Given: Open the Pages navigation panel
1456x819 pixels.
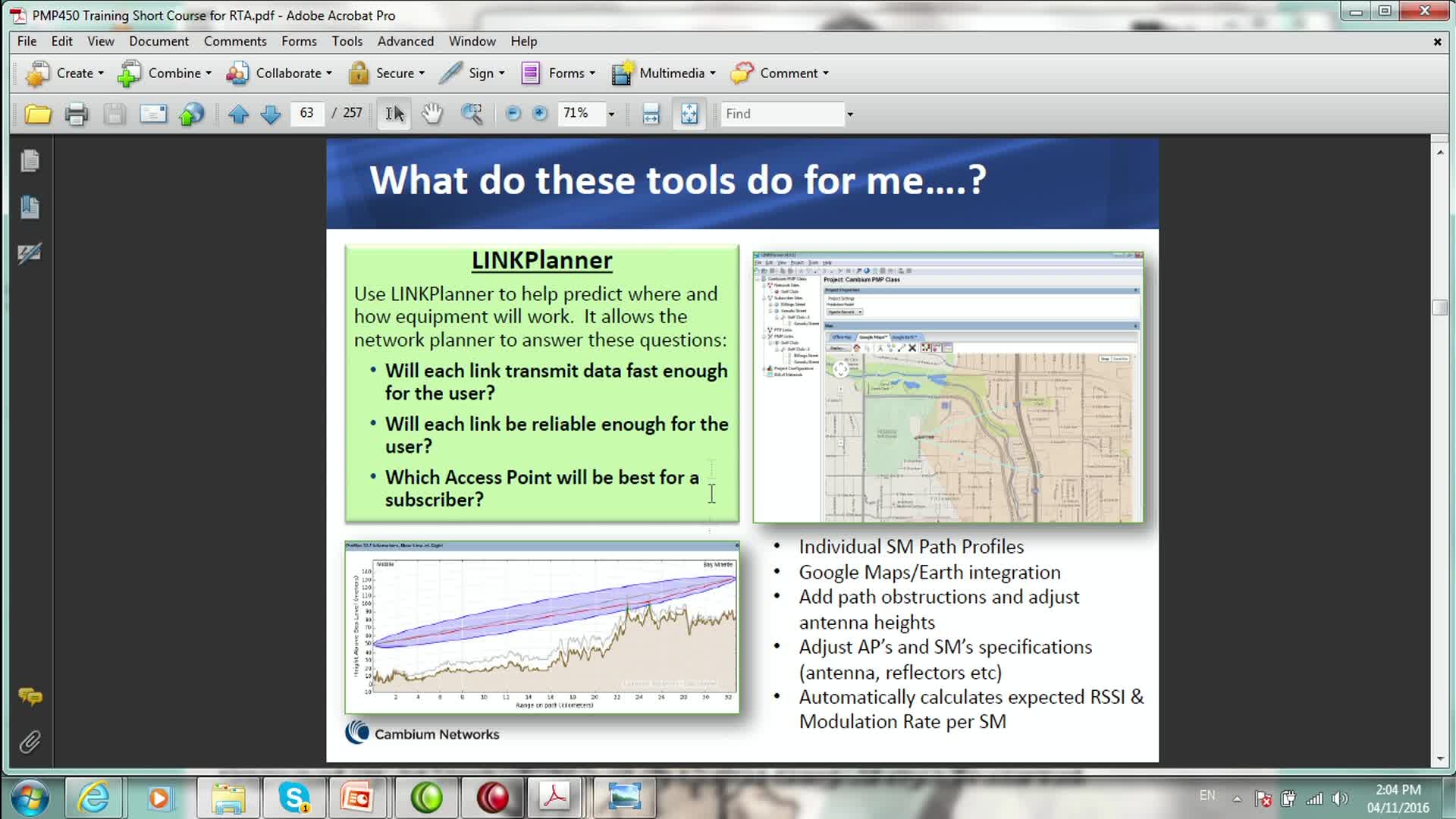Looking at the screenshot, I should [x=30, y=161].
